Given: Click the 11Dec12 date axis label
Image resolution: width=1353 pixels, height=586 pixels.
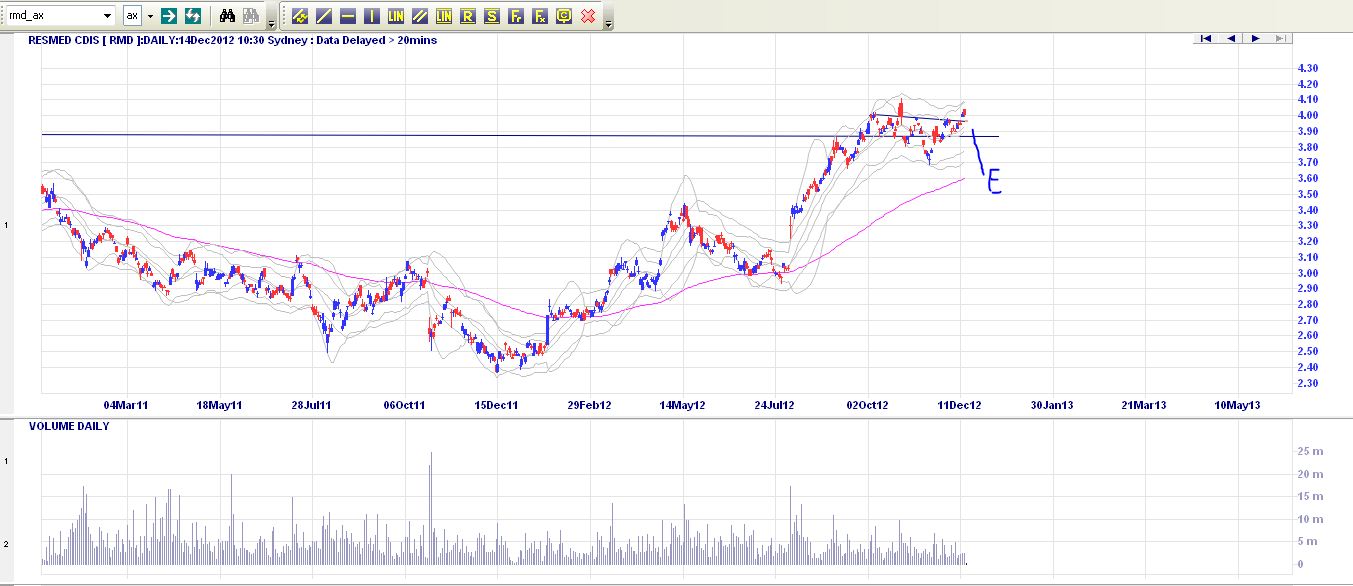Looking at the screenshot, I should (x=960, y=405).
